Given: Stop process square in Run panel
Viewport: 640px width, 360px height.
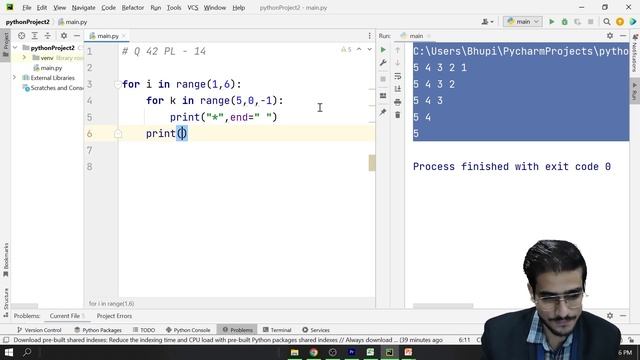Looking at the screenshot, I should point(383,79).
